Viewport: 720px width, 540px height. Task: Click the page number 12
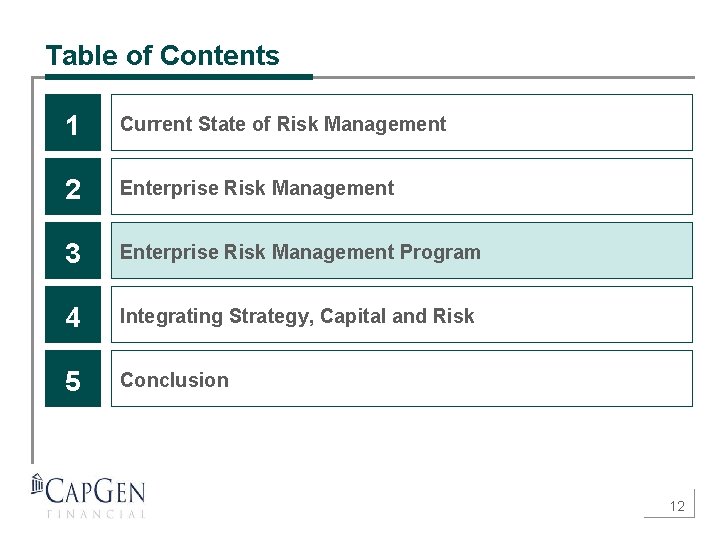click(x=677, y=506)
